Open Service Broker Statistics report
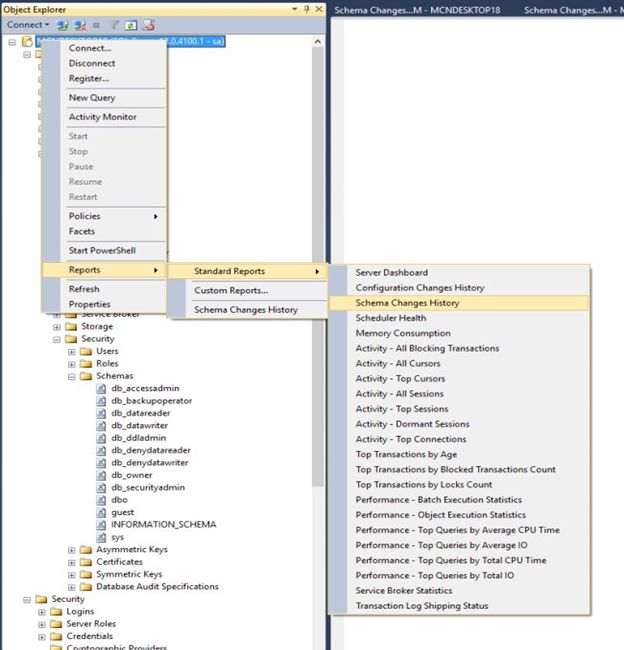Image resolution: width=624 pixels, height=650 pixels. 459,591
